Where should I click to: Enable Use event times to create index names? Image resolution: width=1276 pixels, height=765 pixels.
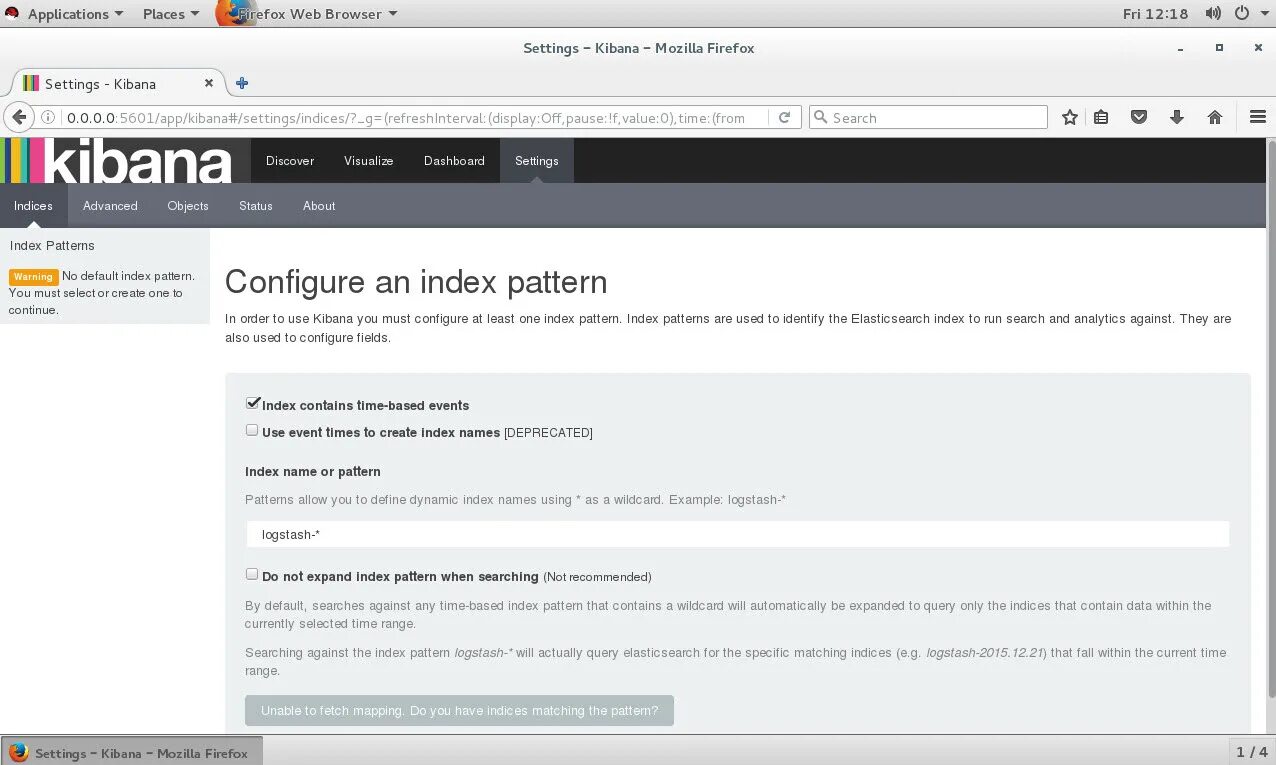(252, 430)
